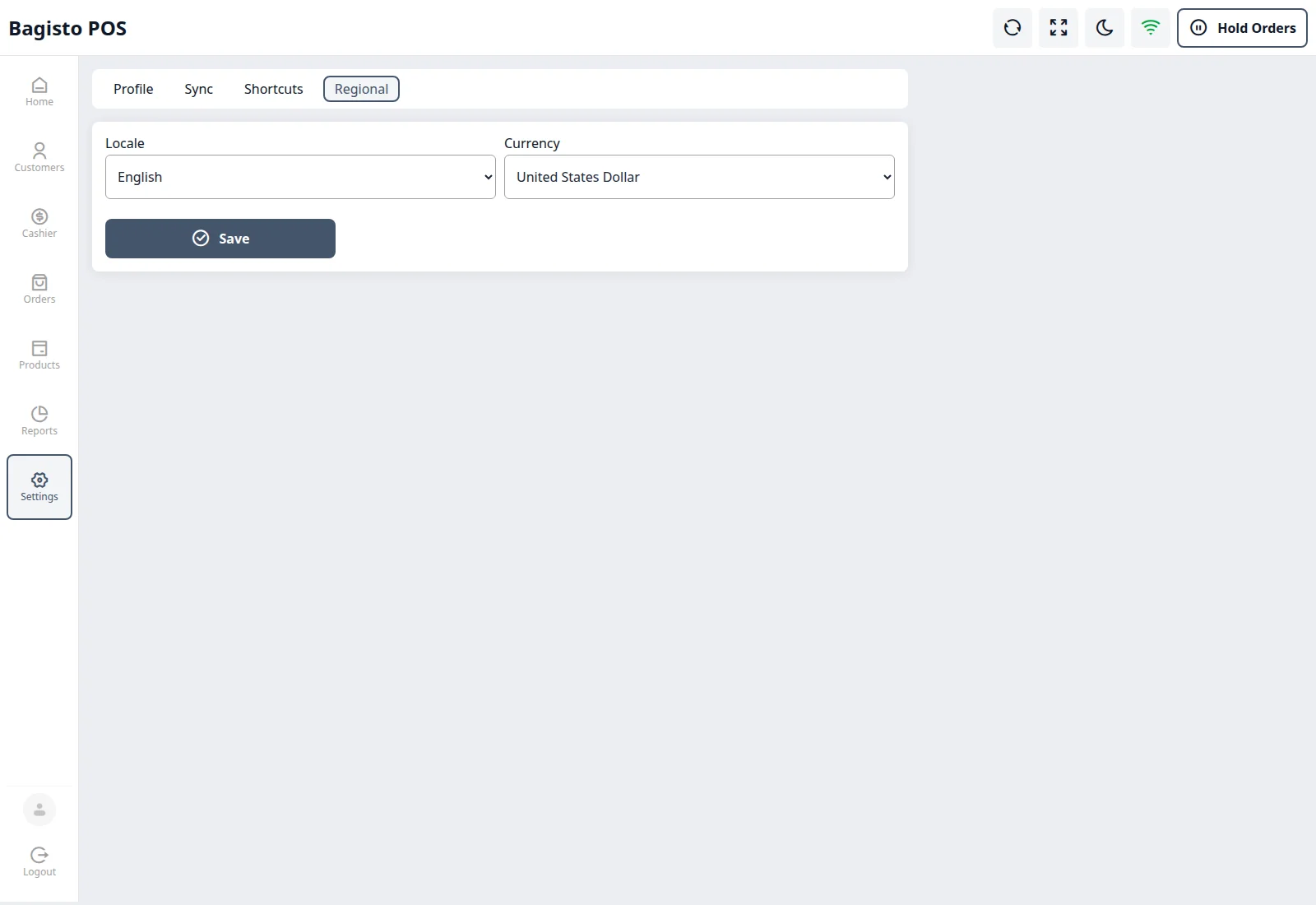Viewport: 1316px width, 905px height.
Task: Show the Reports page
Action: pyautogui.click(x=39, y=421)
